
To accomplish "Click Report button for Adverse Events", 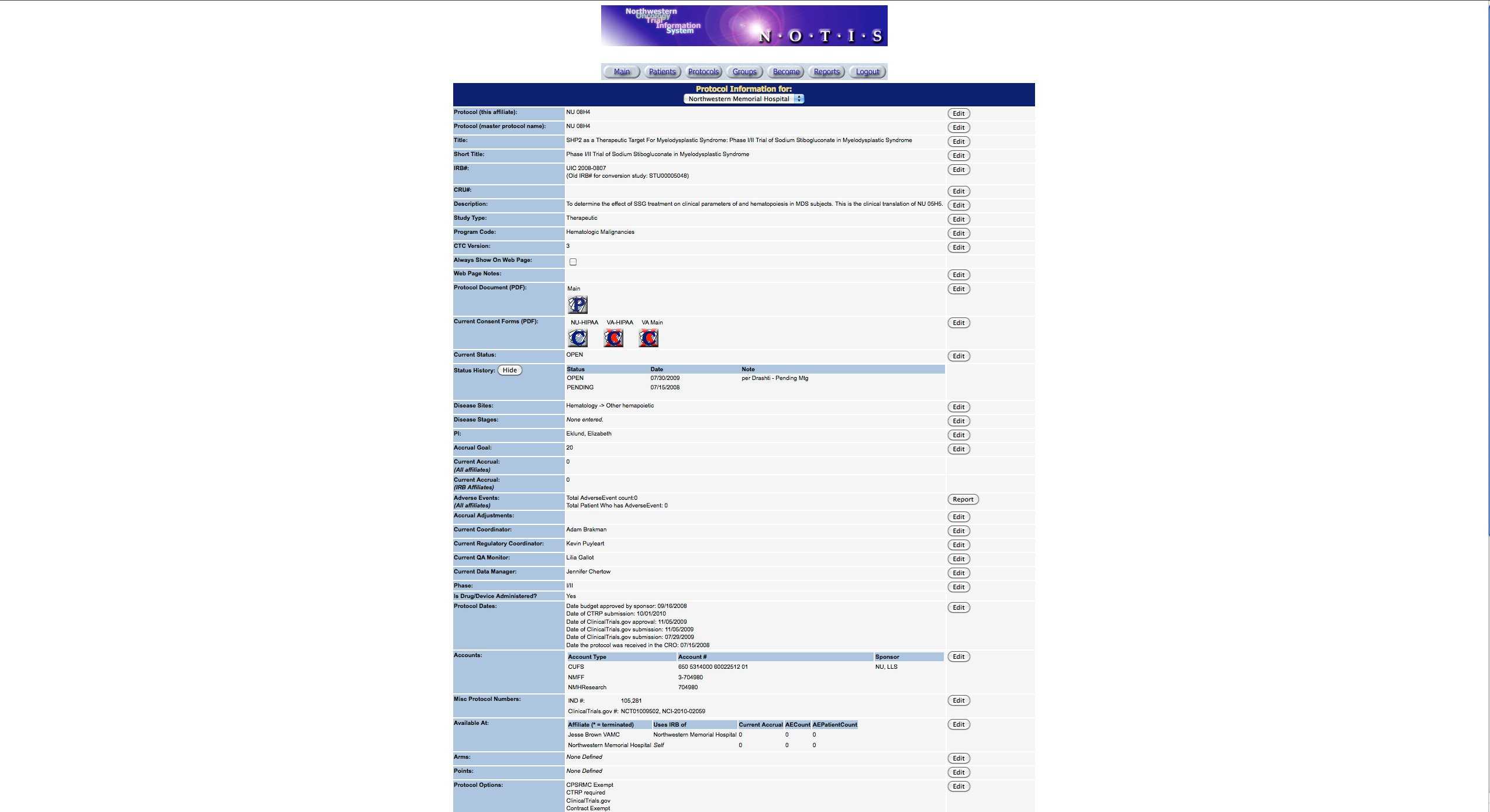I will tap(963, 499).
